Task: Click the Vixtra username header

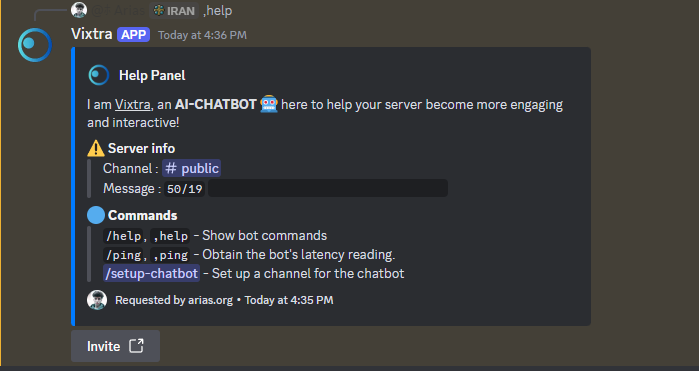Action: 91,34
